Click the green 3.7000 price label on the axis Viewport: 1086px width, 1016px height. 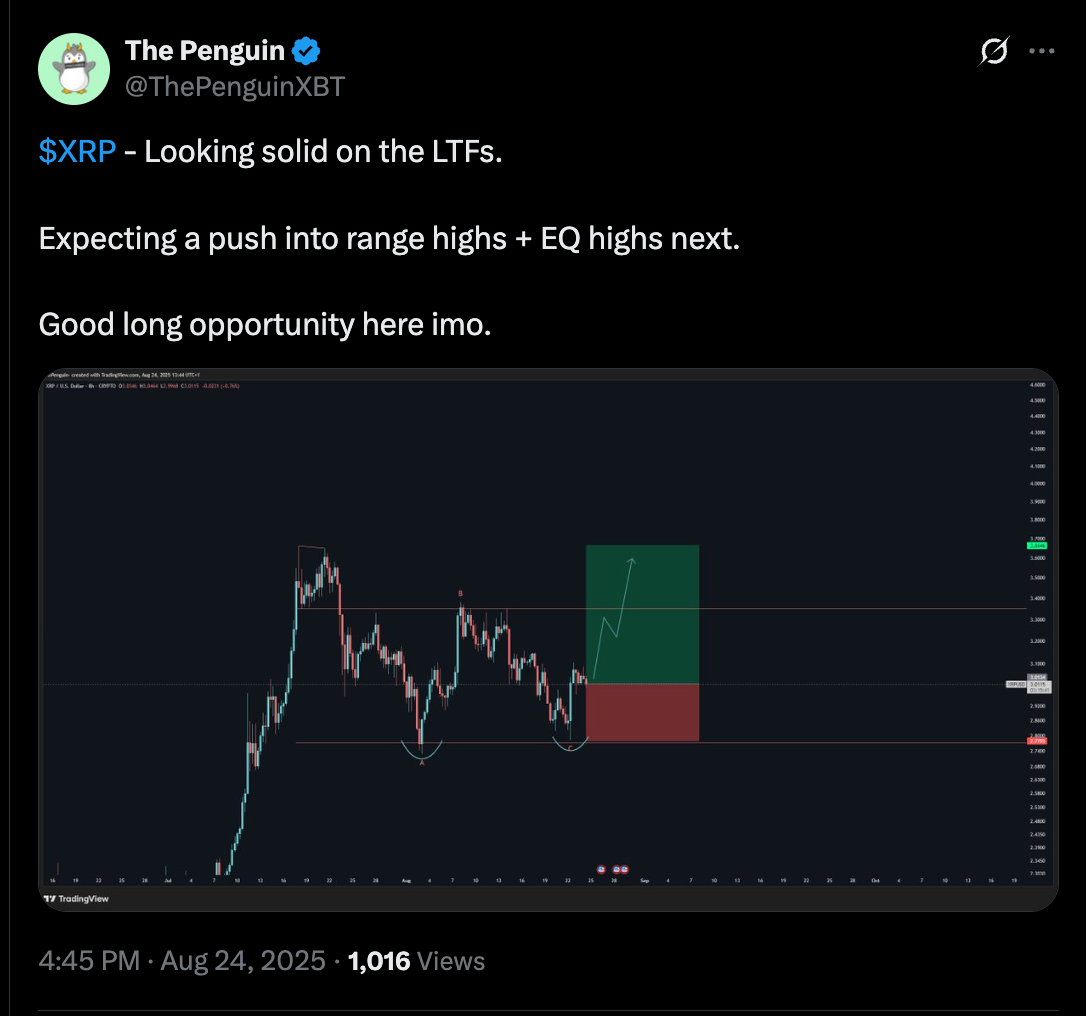1036,545
